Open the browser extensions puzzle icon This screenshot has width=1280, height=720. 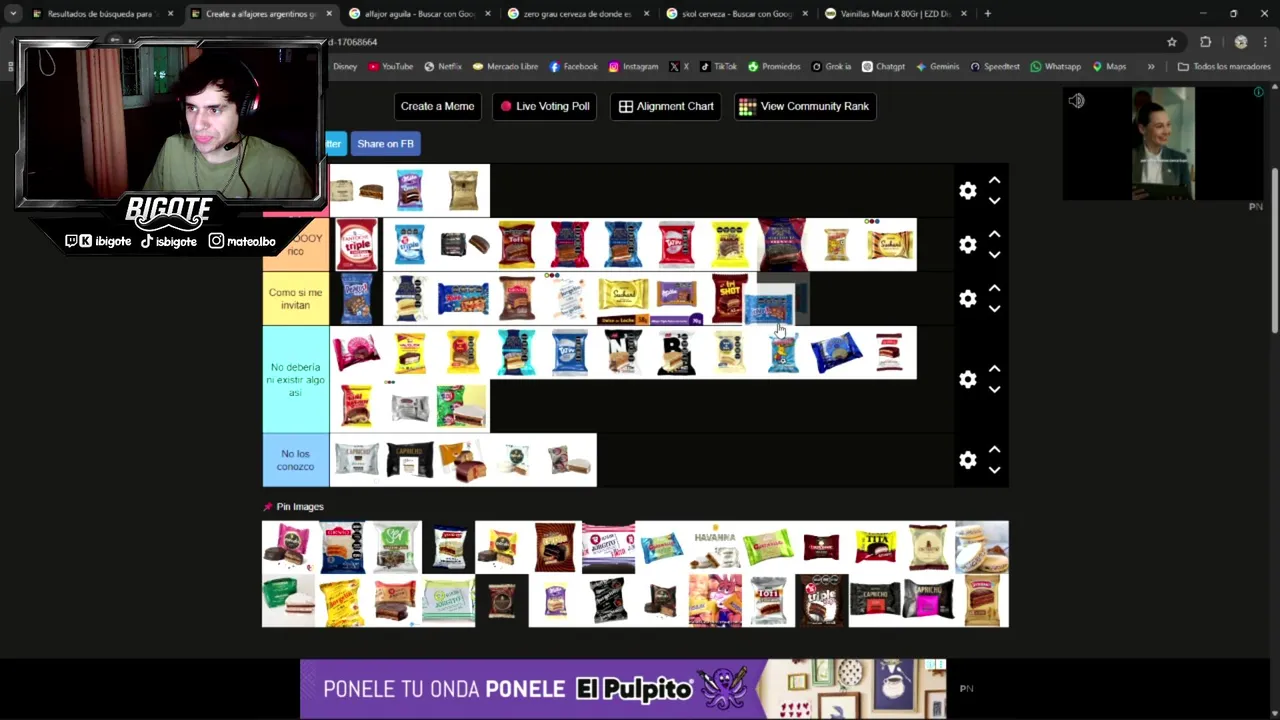point(1205,42)
